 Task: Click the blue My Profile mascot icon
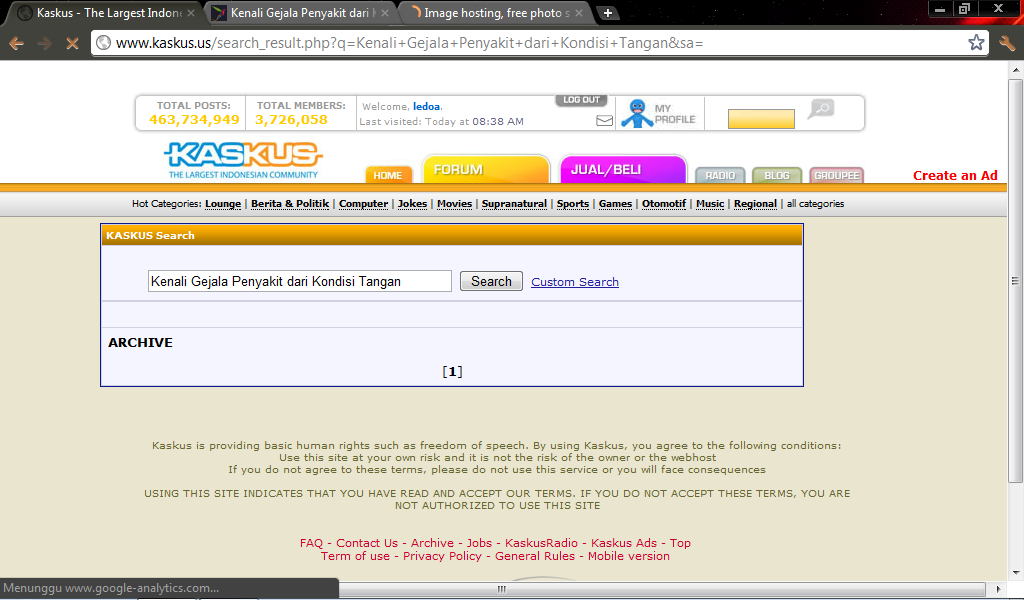tap(637, 113)
